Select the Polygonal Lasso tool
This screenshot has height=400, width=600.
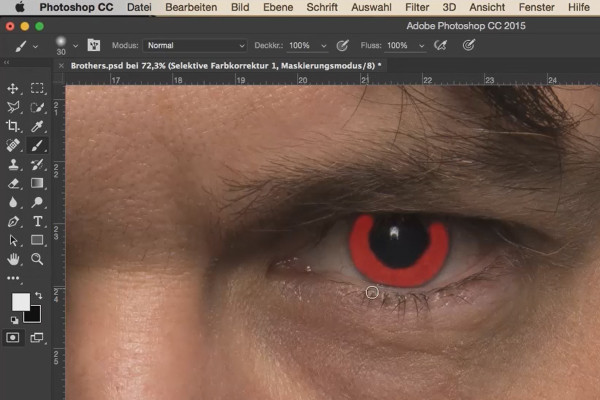(x=13, y=107)
